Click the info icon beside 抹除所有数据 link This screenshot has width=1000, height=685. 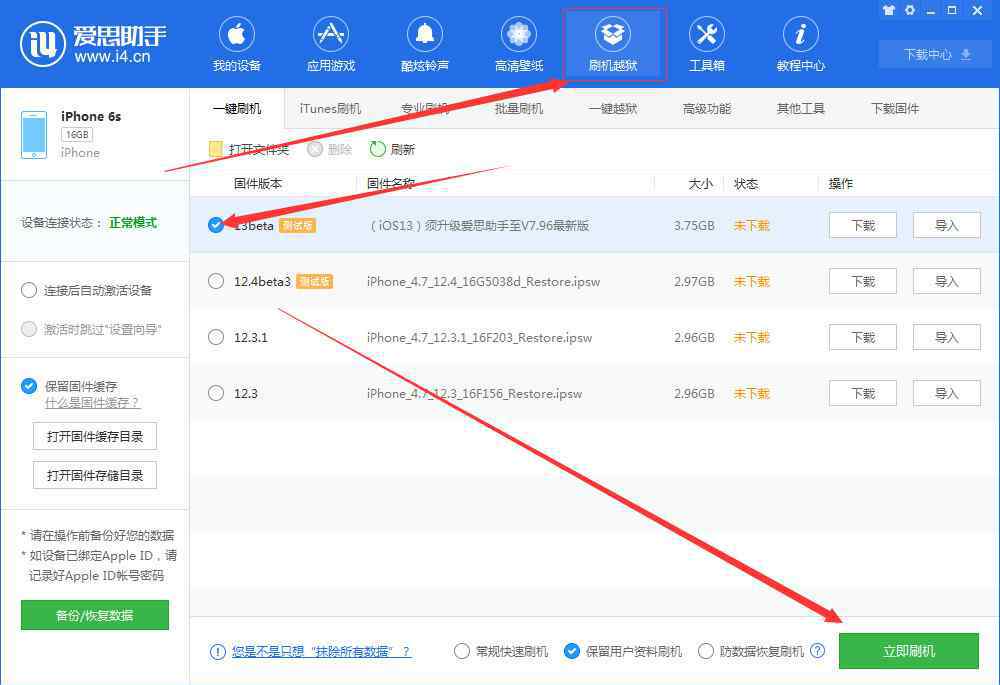[x=217, y=651]
